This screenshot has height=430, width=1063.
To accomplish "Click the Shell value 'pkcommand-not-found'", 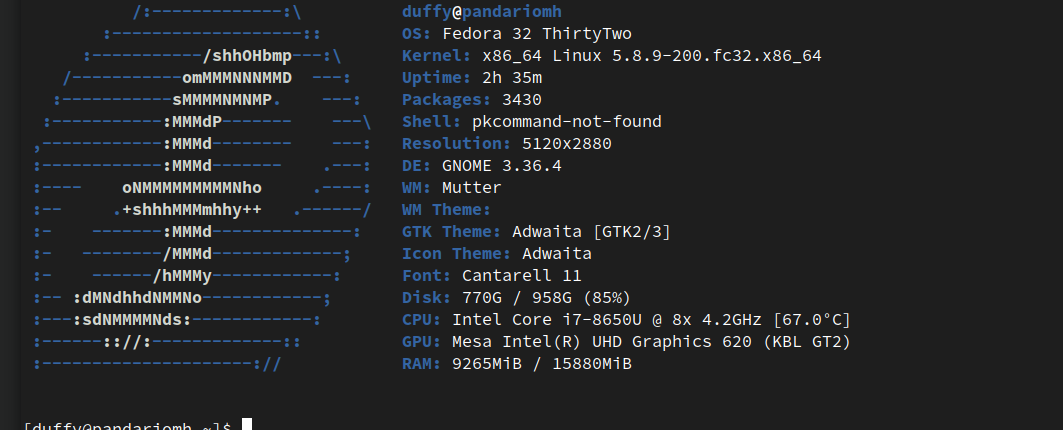I will click(x=567, y=122).
